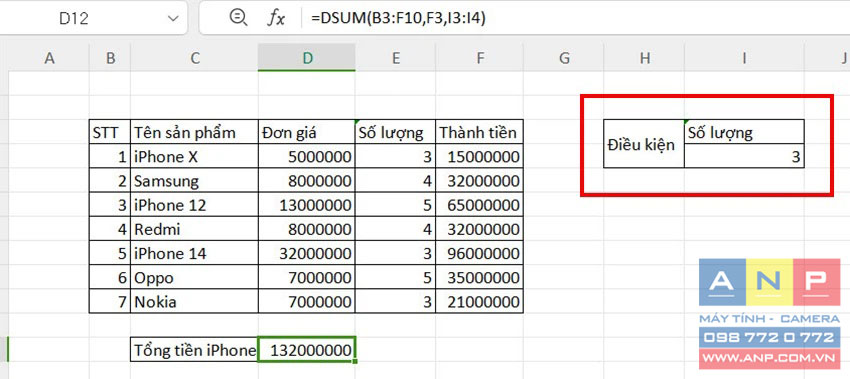Select column E header

pyautogui.click(x=395, y=58)
